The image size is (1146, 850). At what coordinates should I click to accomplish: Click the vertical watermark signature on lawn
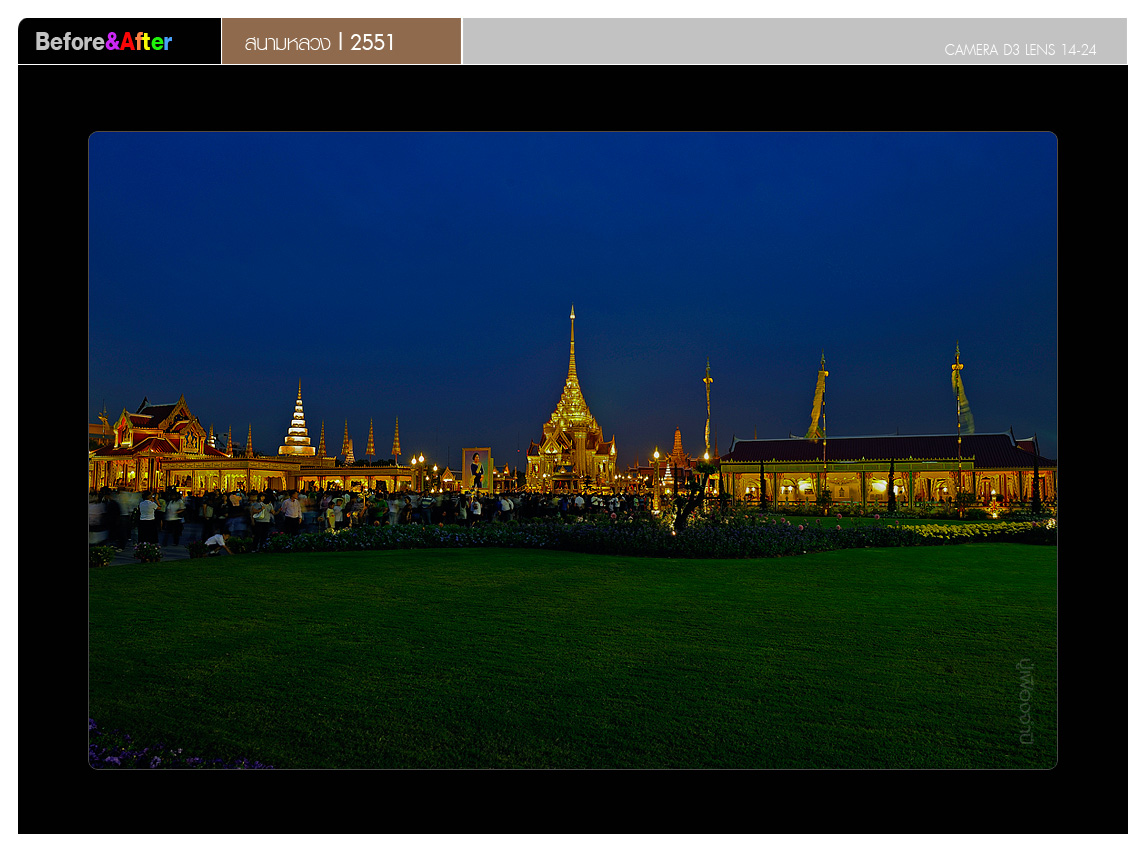(x=1024, y=701)
